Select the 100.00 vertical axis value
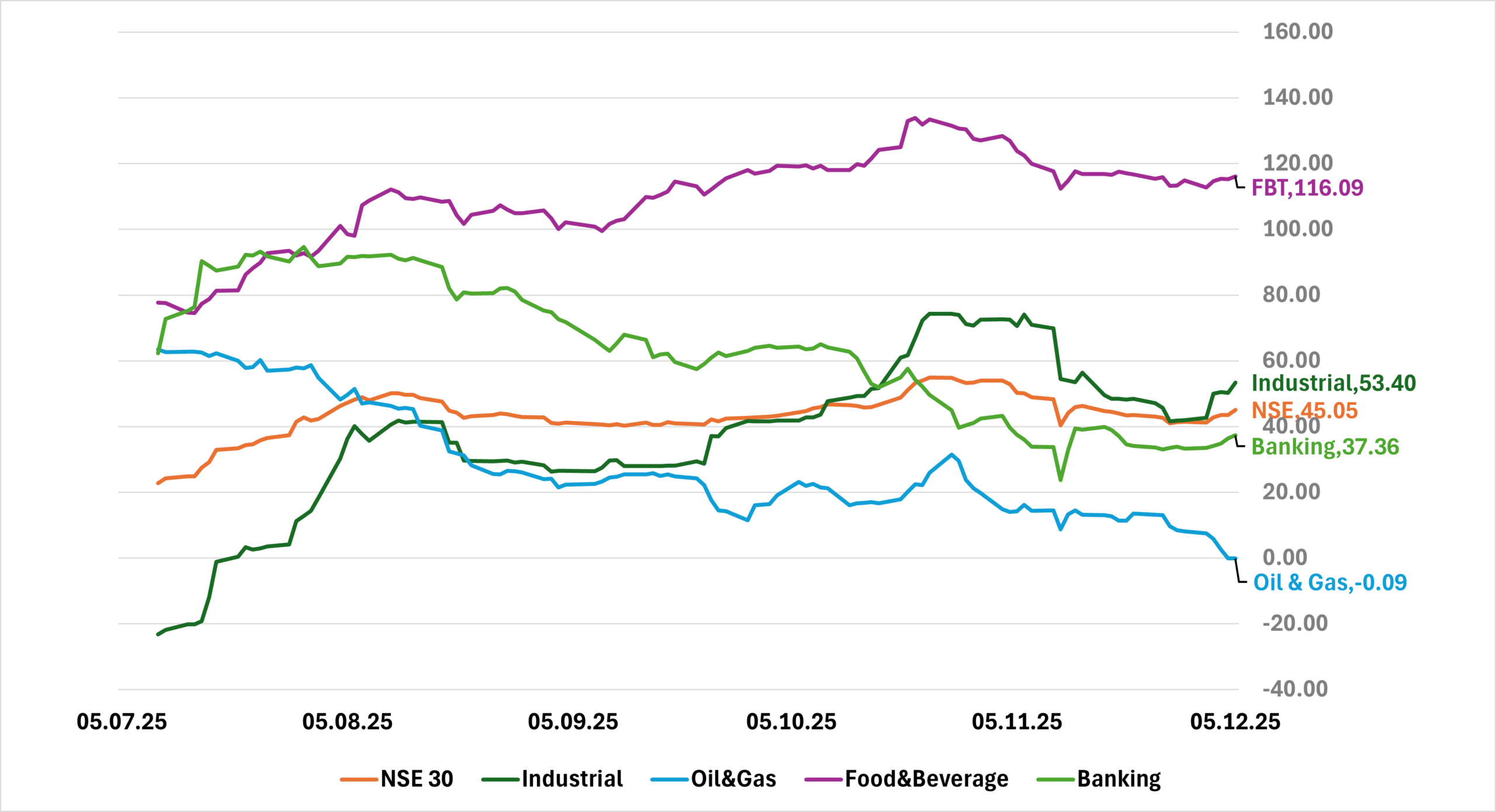1496x812 pixels. [1297, 228]
